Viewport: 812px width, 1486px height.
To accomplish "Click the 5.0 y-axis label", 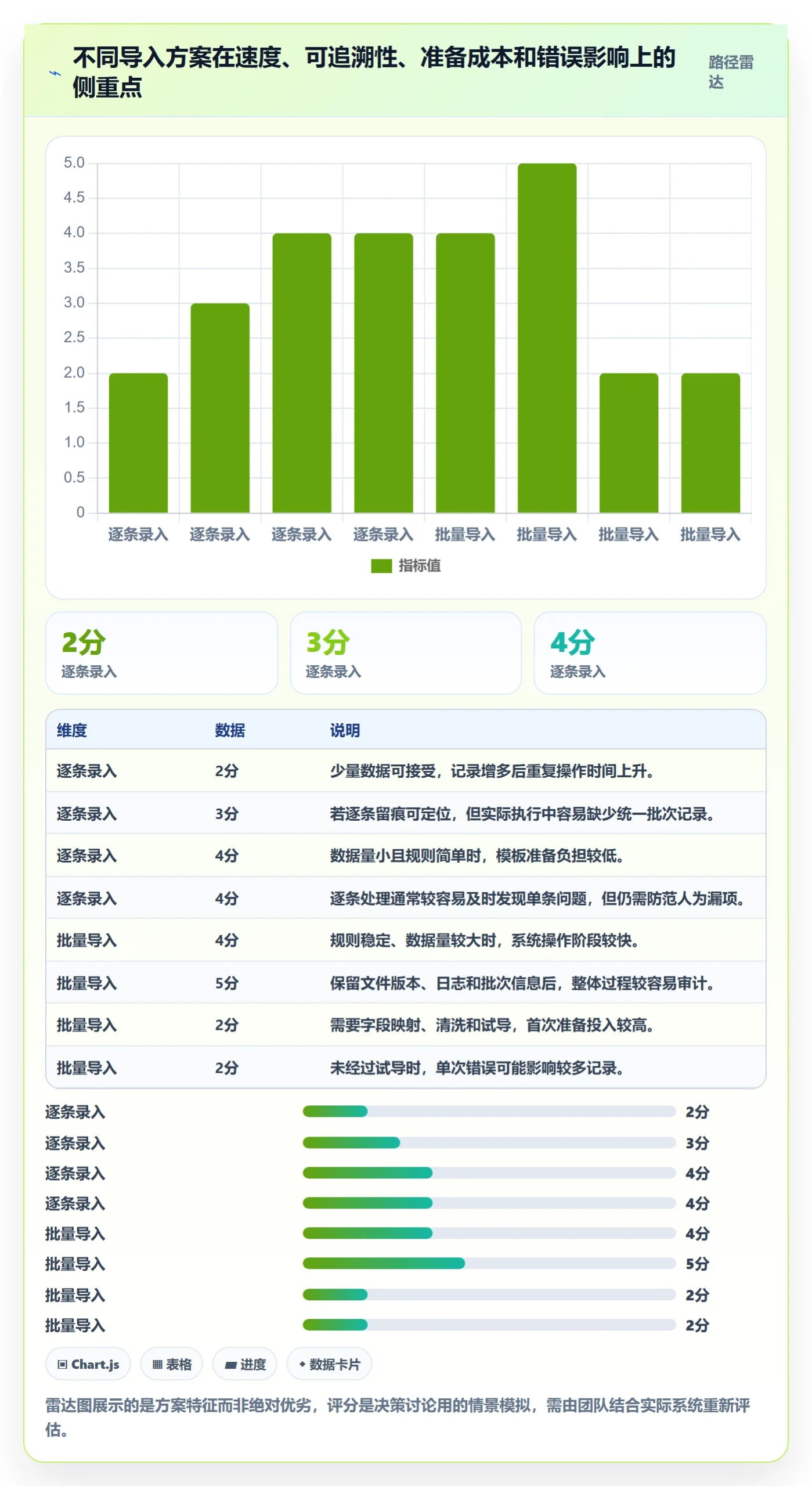I will tap(74, 163).
